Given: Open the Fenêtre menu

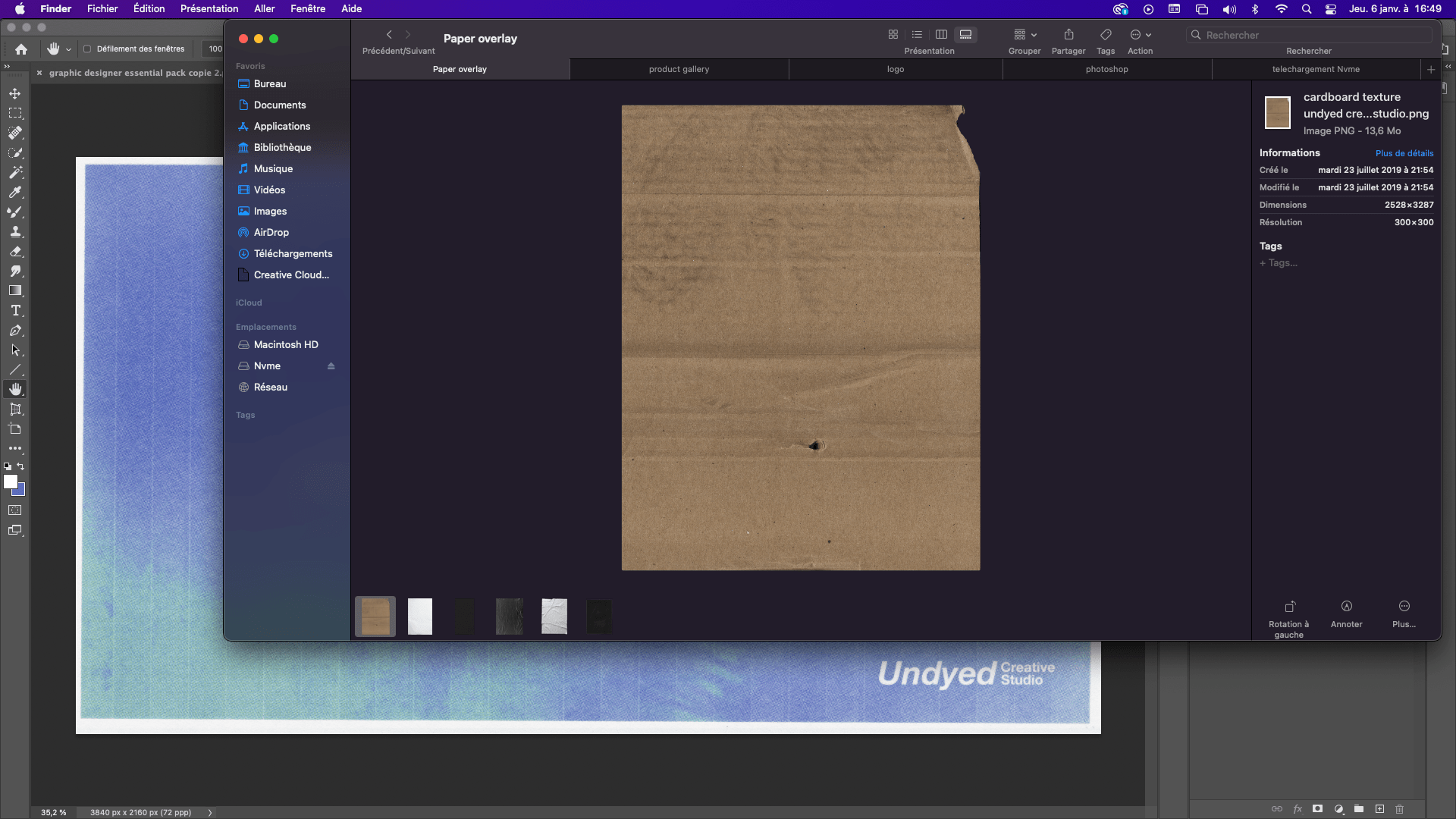Looking at the screenshot, I should 308,9.
